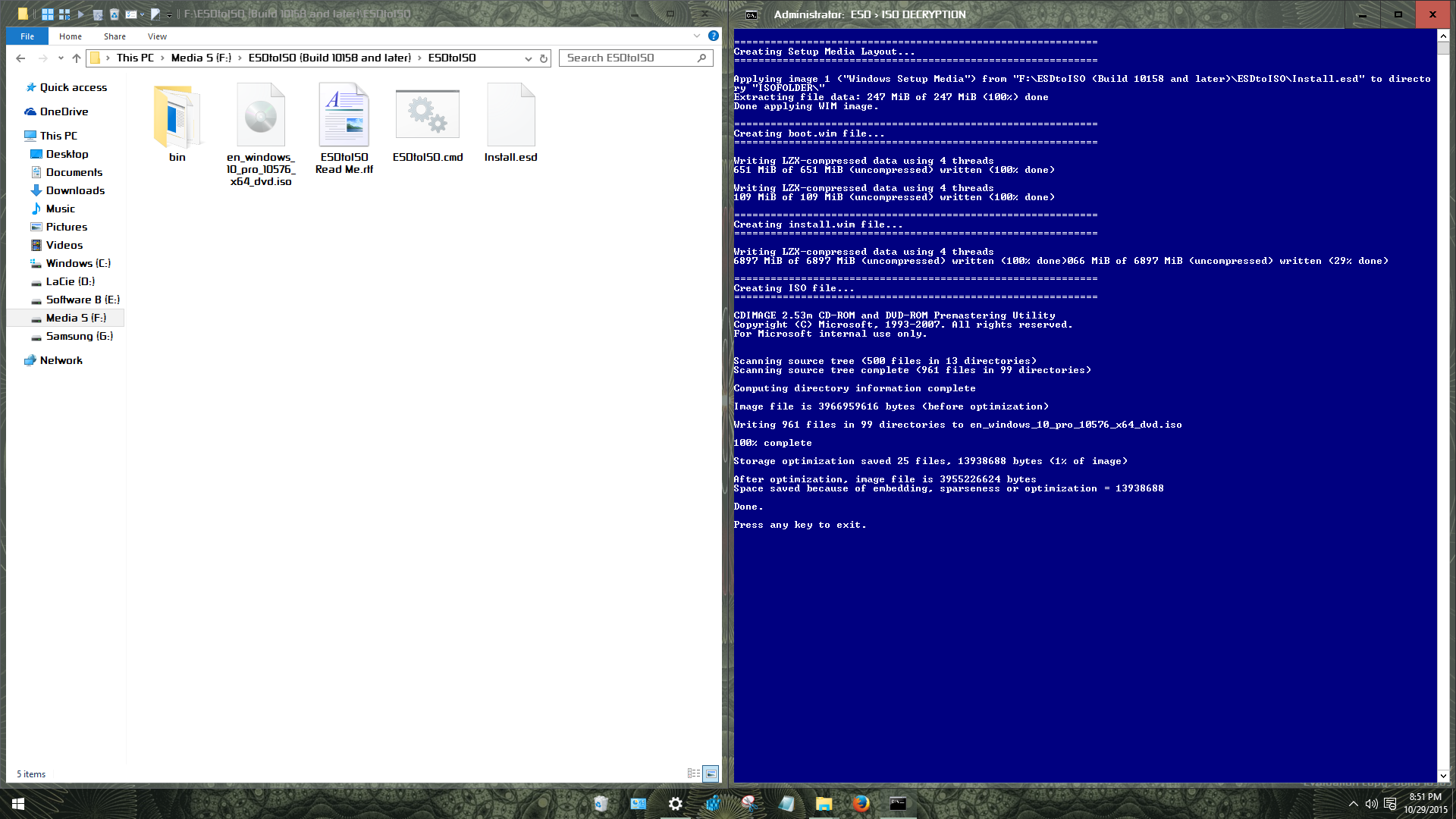Go back in File Explorer
This screenshot has width=1456, height=819.
pyautogui.click(x=20, y=58)
